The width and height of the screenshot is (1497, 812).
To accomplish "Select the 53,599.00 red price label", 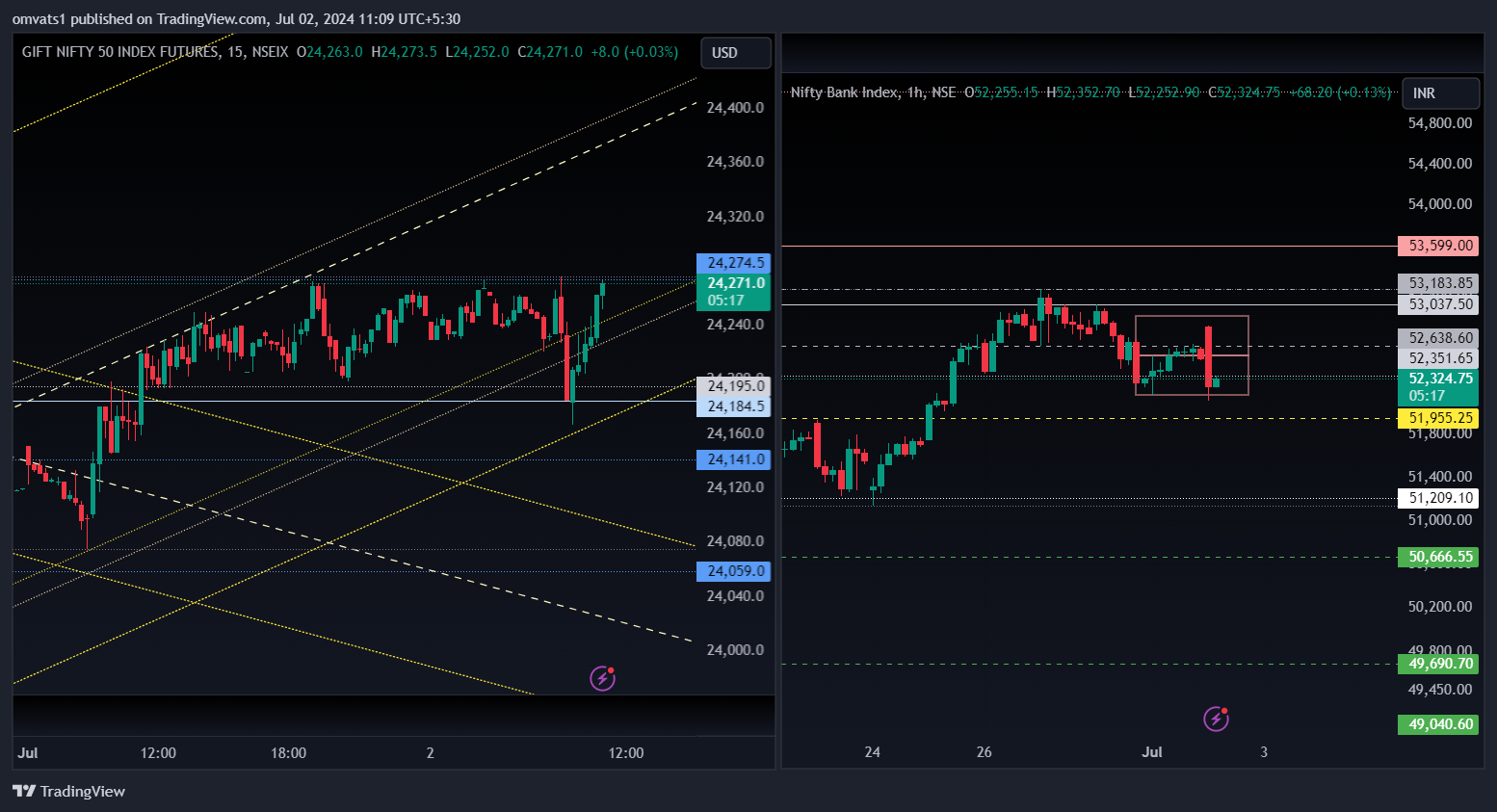I will click(1438, 246).
